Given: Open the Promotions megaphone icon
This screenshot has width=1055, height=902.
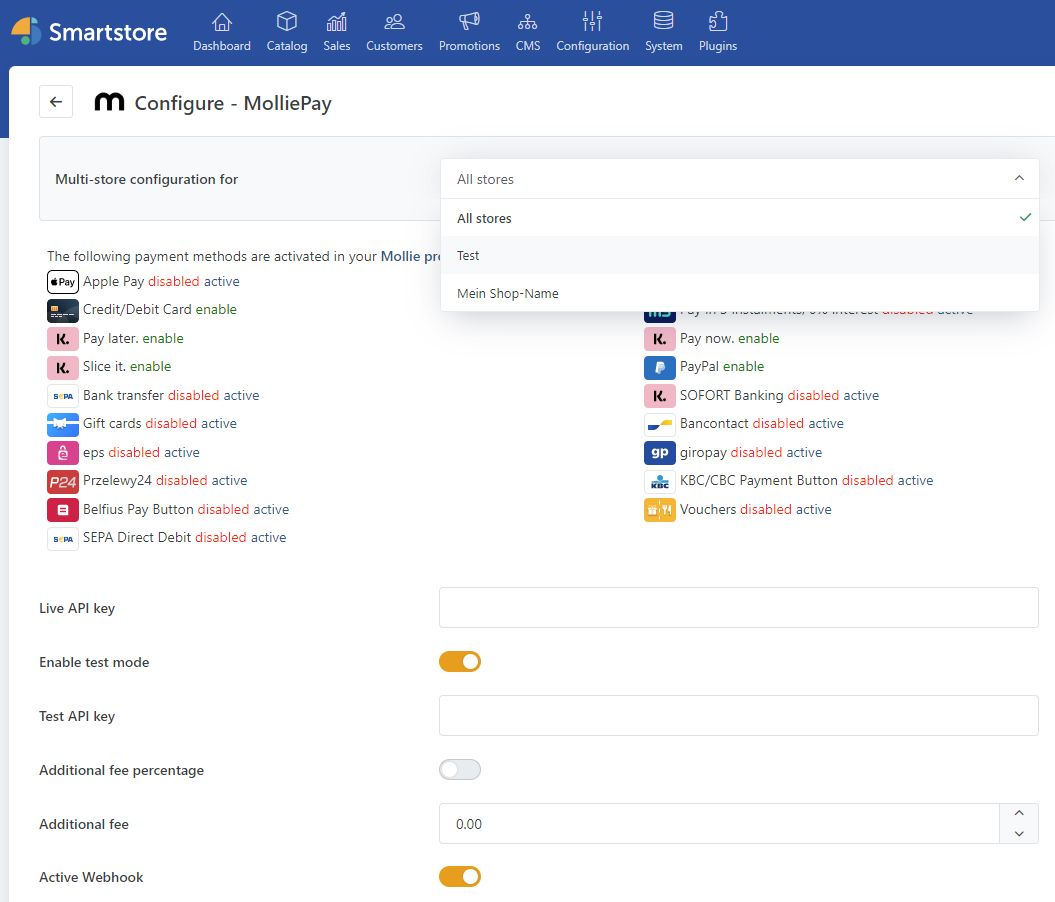Looking at the screenshot, I should (x=469, y=22).
